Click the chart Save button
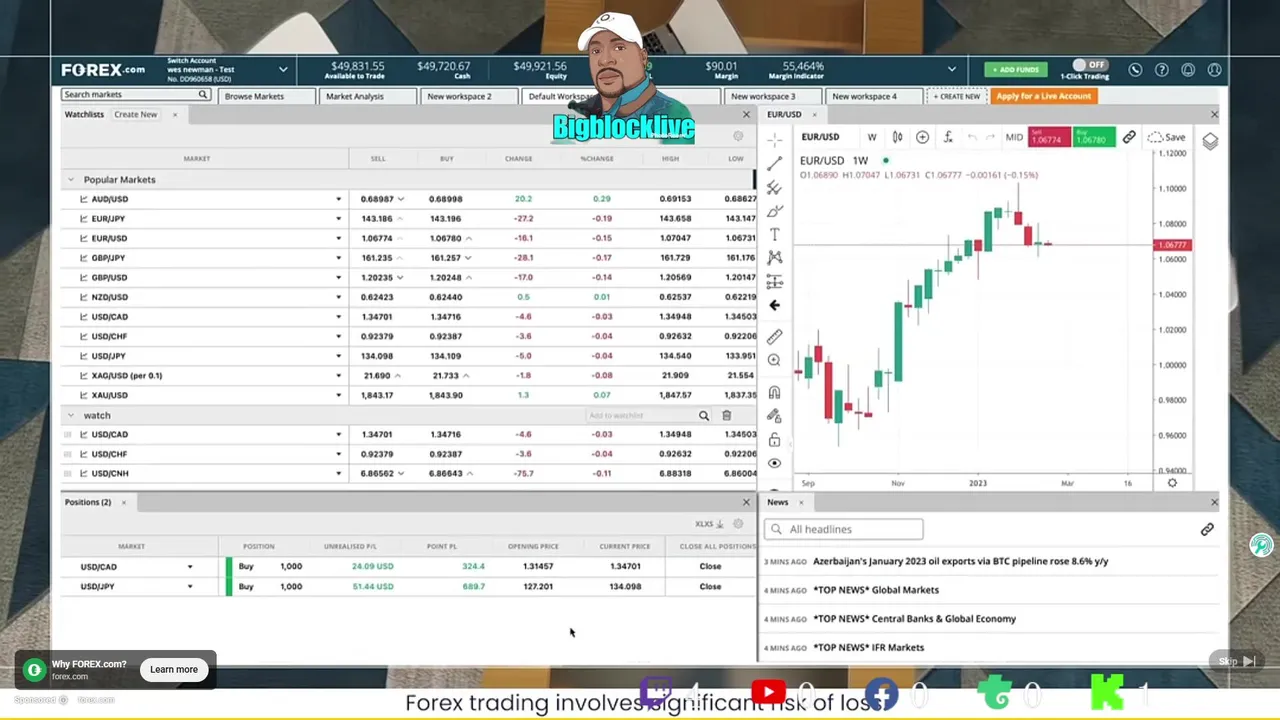This screenshot has height=720, width=1280. pos(1167,137)
